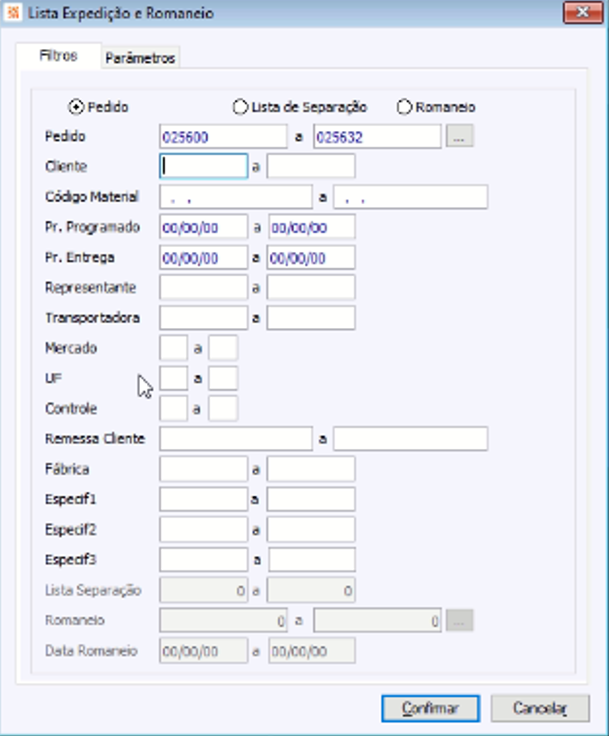Click the ending Pedido field with 025632
The height and width of the screenshot is (736, 609).
coord(377,137)
